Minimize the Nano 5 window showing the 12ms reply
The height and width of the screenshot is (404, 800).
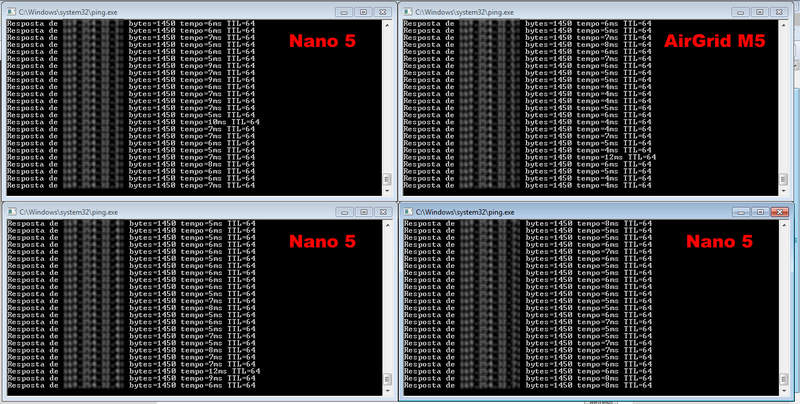[344, 212]
